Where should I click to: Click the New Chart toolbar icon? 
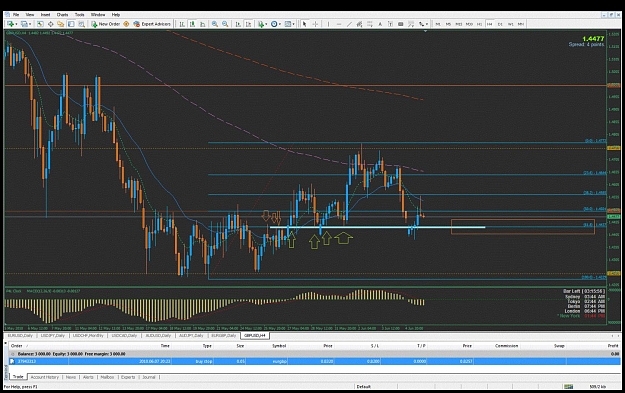pyautogui.click(x=10, y=24)
